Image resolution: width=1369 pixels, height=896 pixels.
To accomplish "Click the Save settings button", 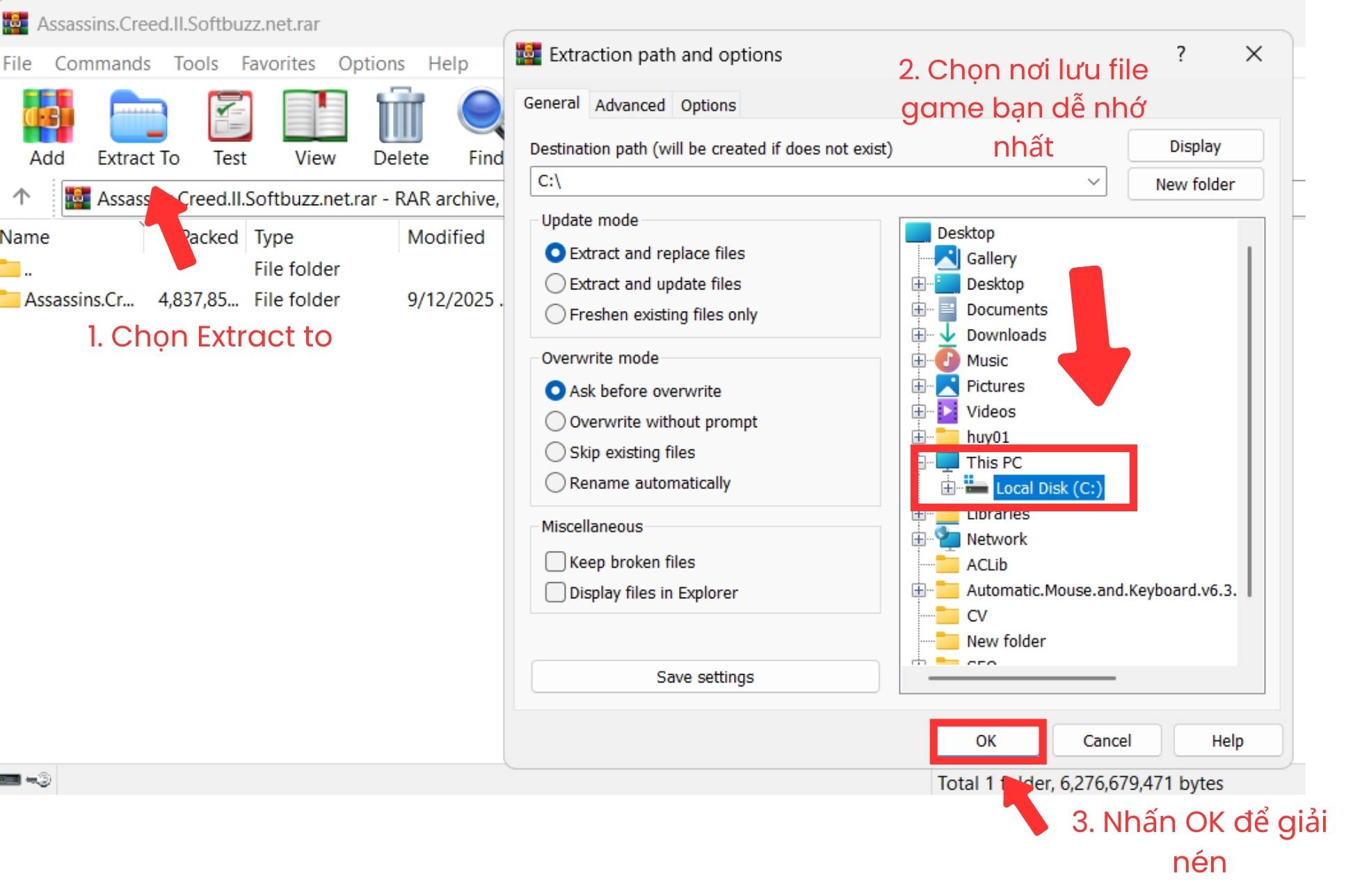I will 705,676.
